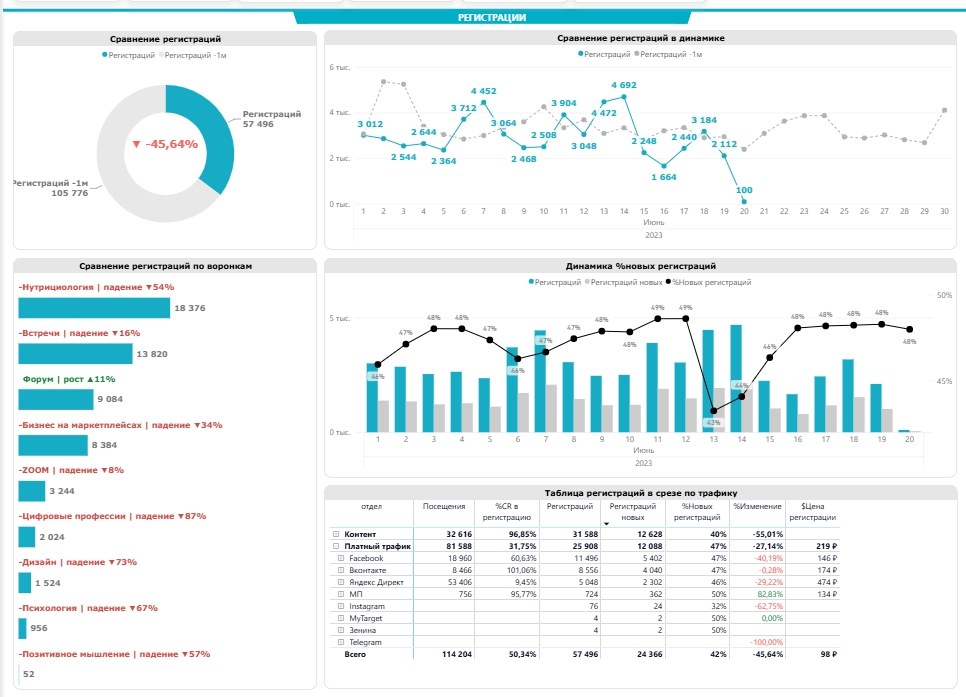Expand the Контент row in the traffic table
This screenshot has height=697, width=966.
click(x=336, y=534)
